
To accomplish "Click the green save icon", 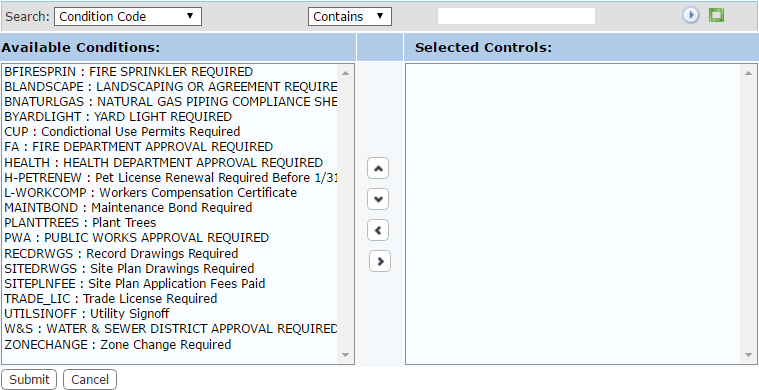I will [x=716, y=15].
